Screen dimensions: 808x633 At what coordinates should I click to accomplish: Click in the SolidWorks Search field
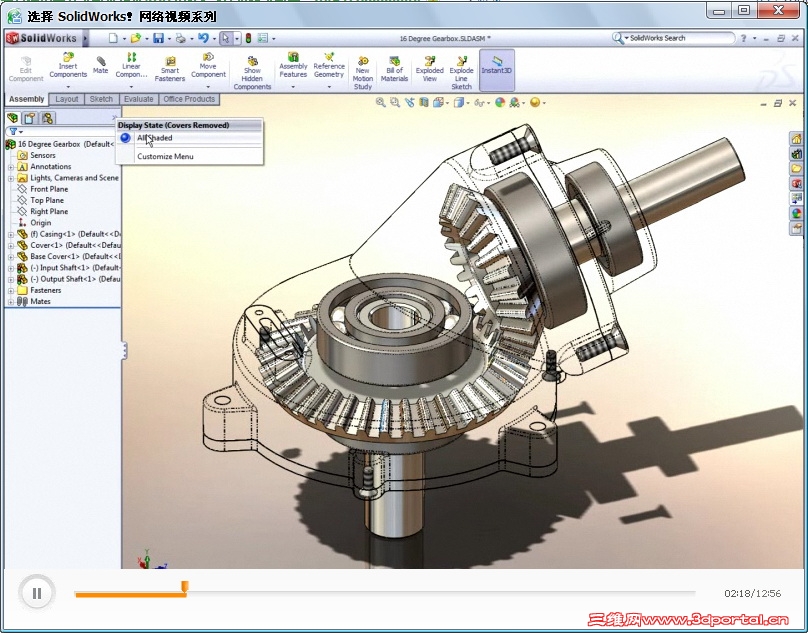(x=679, y=38)
